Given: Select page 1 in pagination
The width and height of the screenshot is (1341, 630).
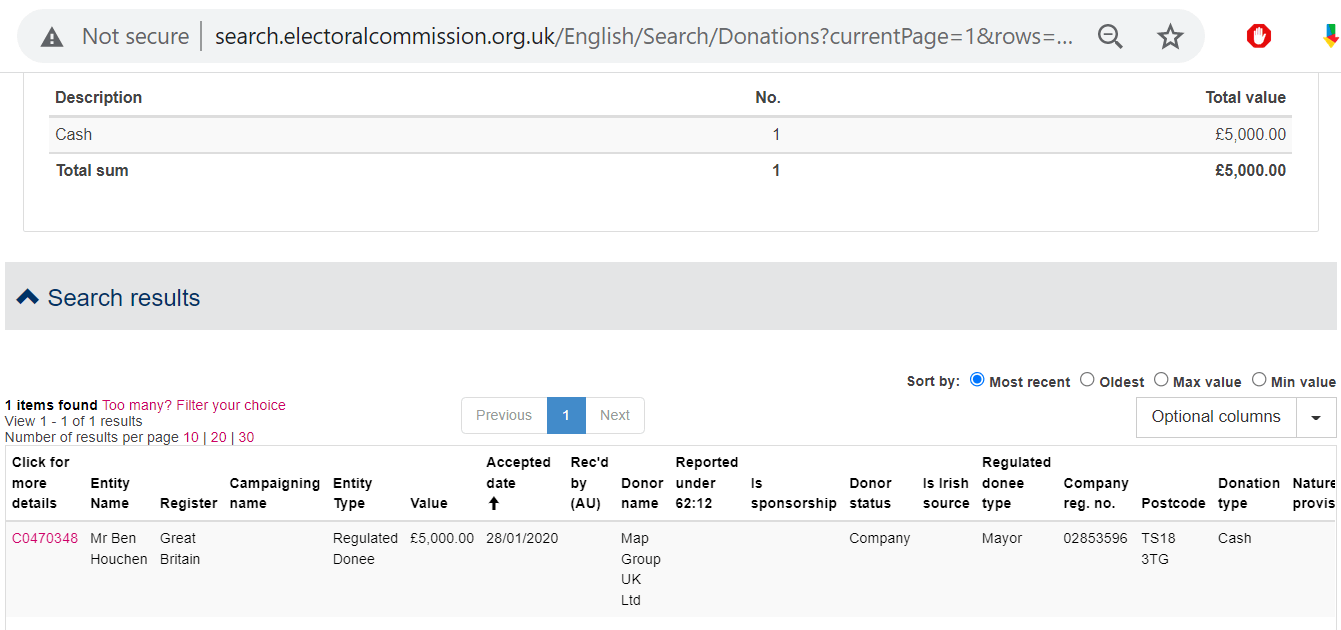Looking at the screenshot, I should pos(566,415).
